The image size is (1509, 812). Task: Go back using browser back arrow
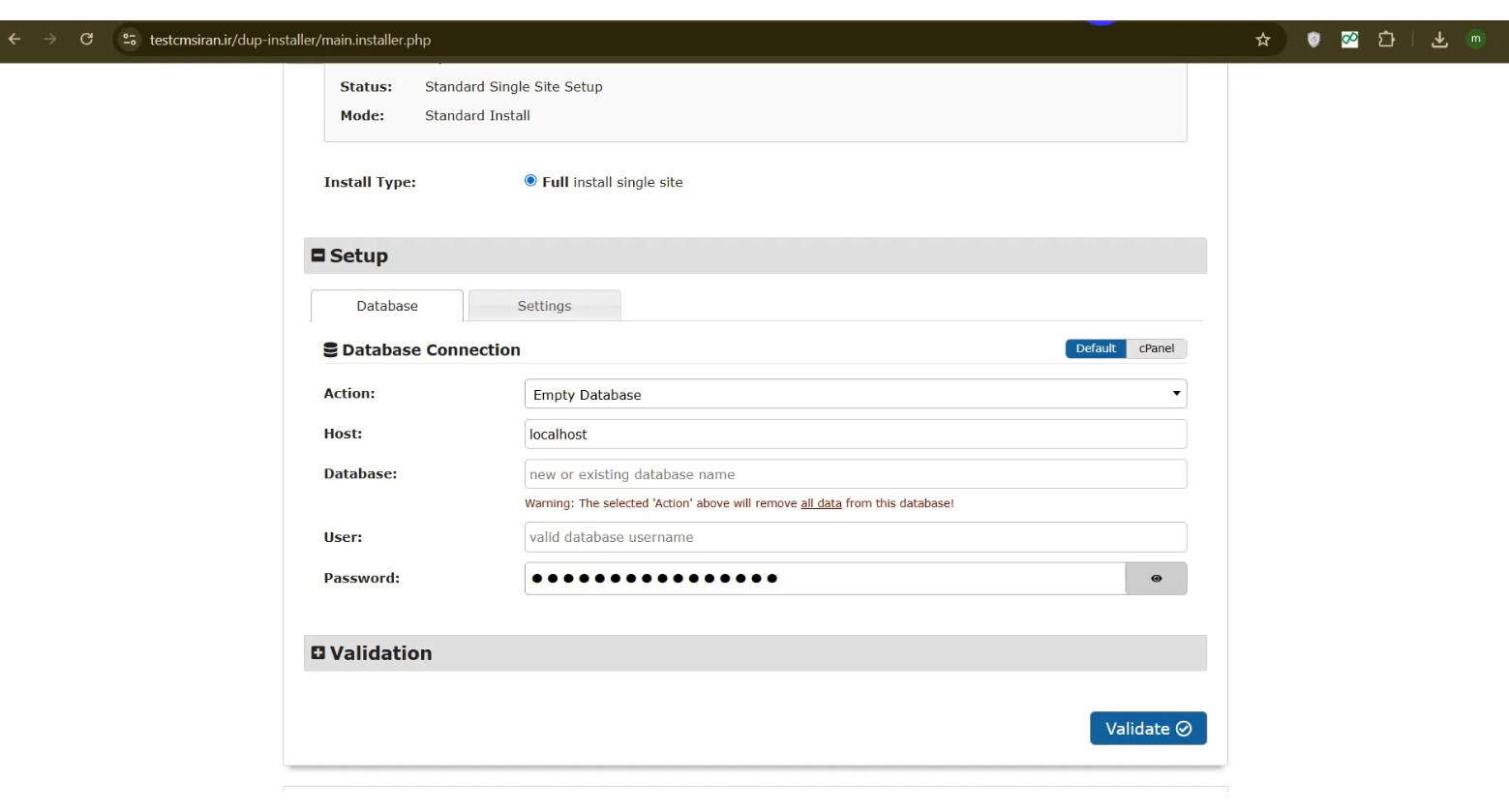point(15,40)
